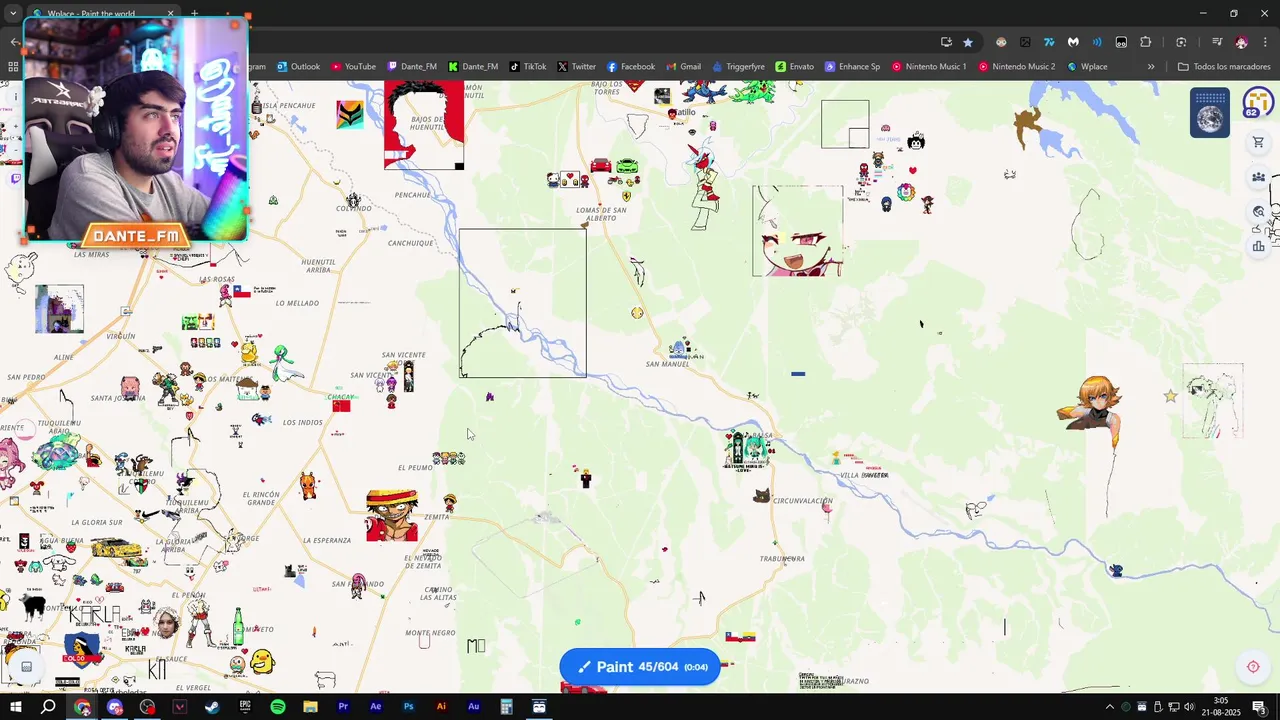Viewport: 1280px width, 720px height.
Task: Bookmark this page with the star icon
Action: [x=968, y=42]
